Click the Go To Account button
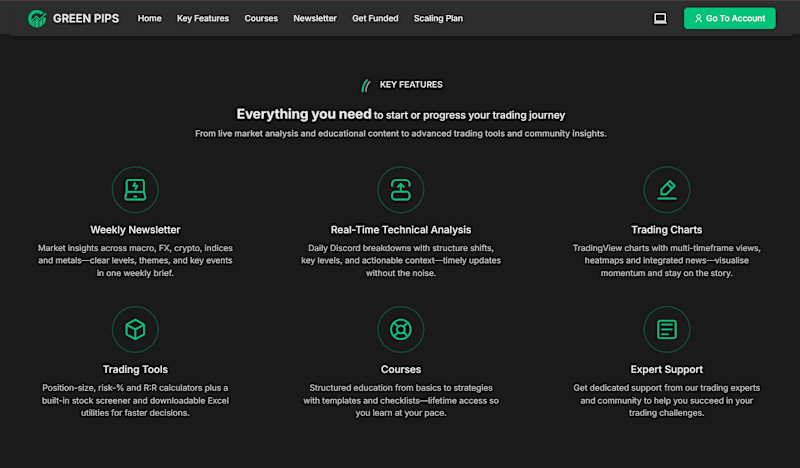 tap(730, 18)
